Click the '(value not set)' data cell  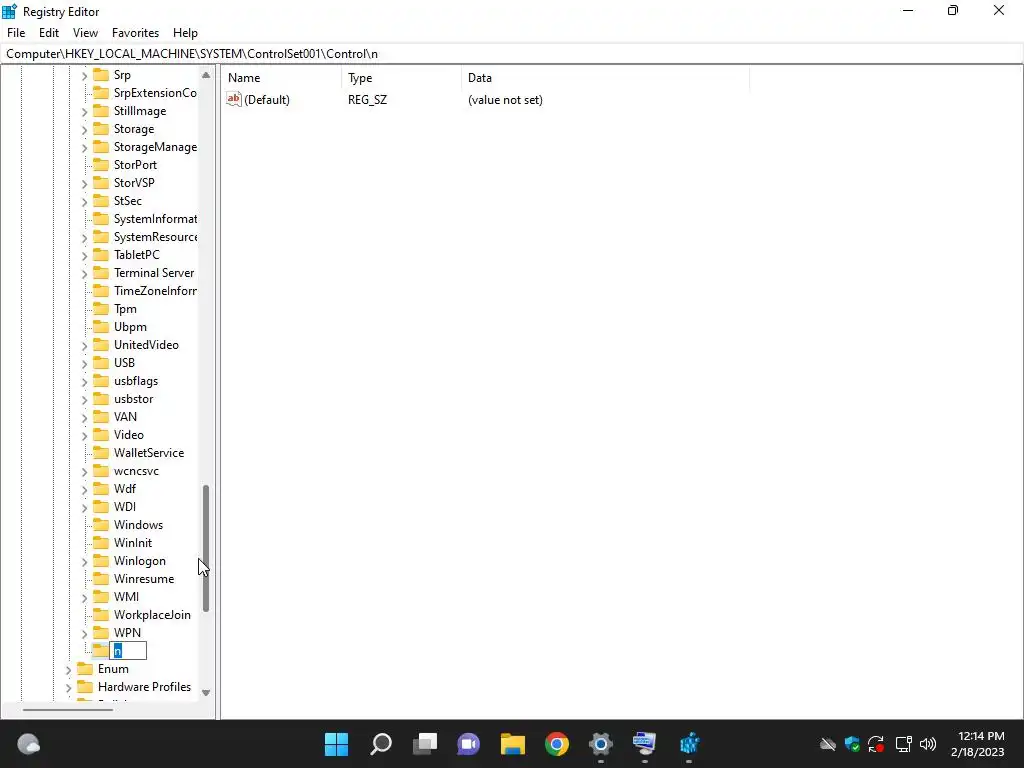pyautogui.click(x=505, y=100)
